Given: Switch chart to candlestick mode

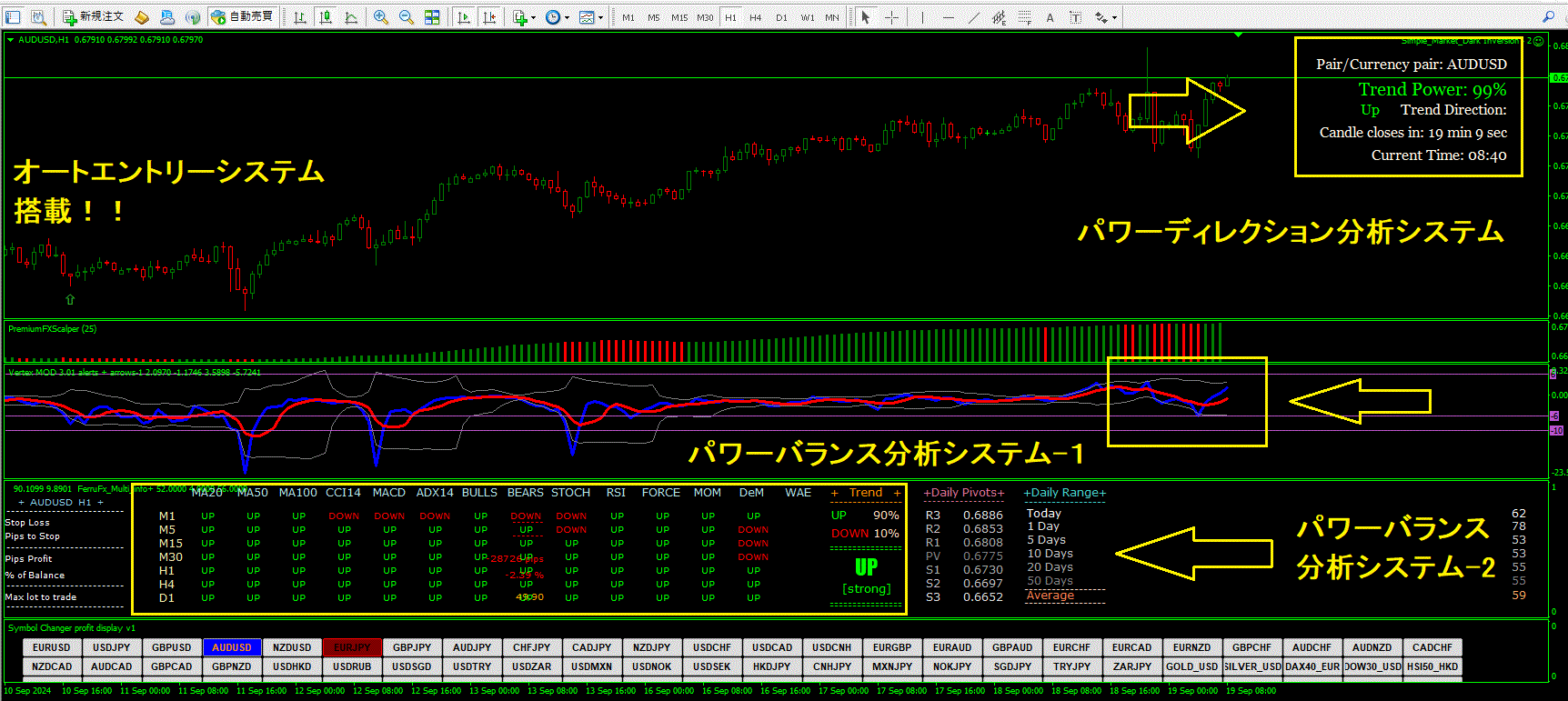Looking at the screenshot, I should pos(326,17).
